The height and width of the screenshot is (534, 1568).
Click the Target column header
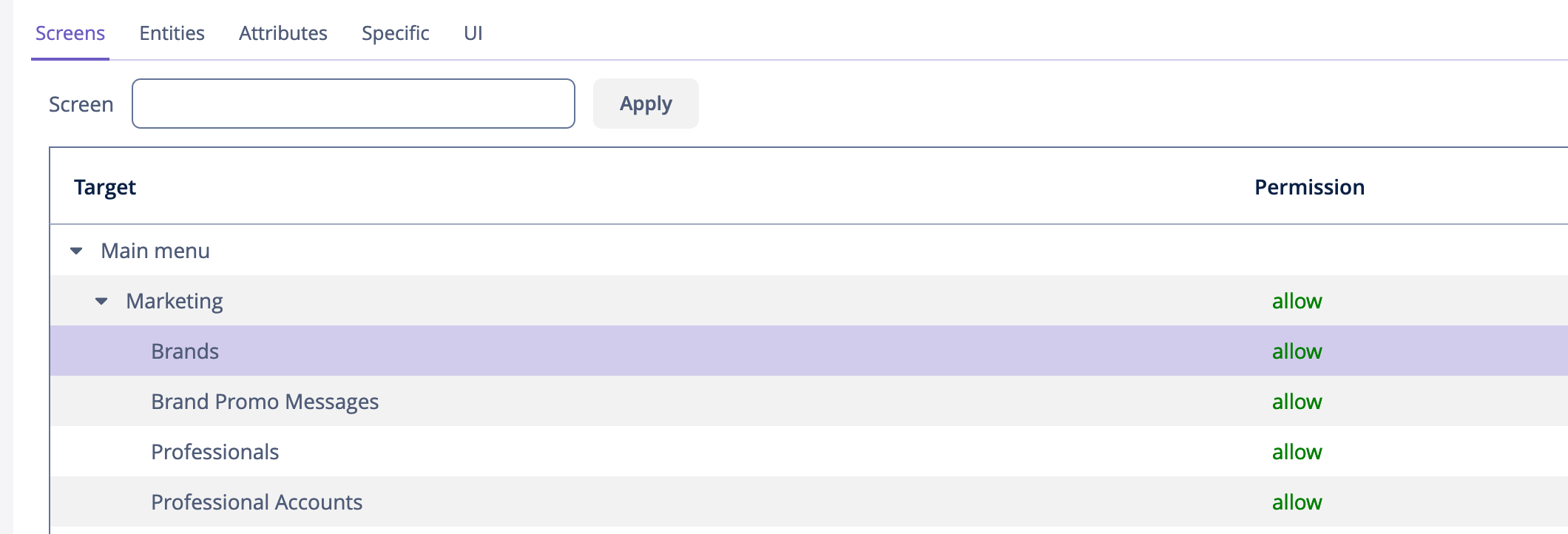click(105, 187)
